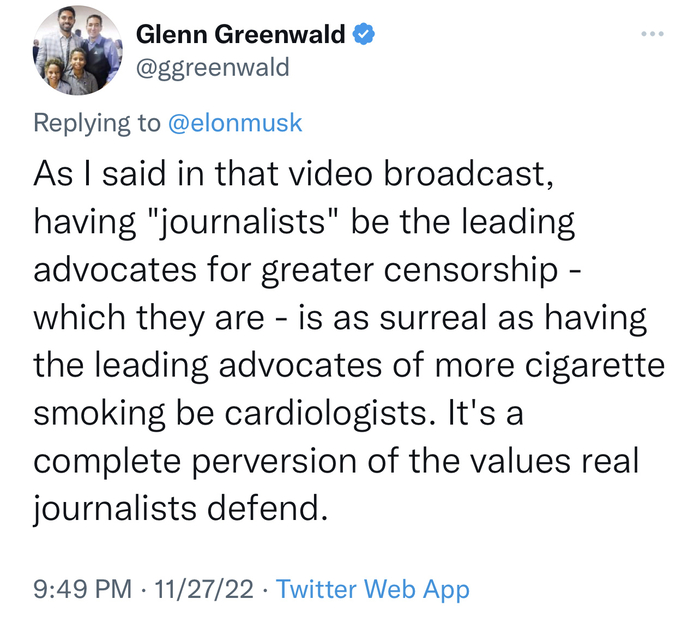Click the tweet's opening words "As I said"
700x623 pixels.
pyautogui.click(x=95, y=173)
